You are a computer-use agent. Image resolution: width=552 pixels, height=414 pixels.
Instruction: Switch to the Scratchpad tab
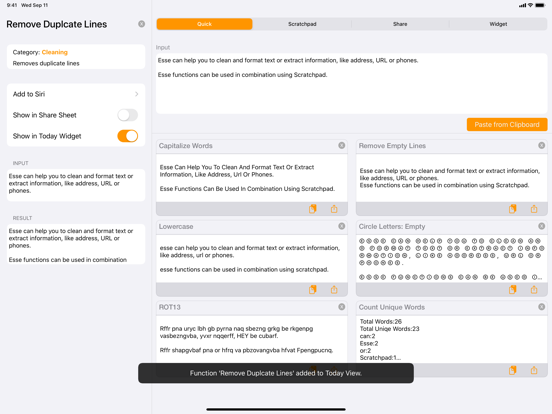click(302, 24)
